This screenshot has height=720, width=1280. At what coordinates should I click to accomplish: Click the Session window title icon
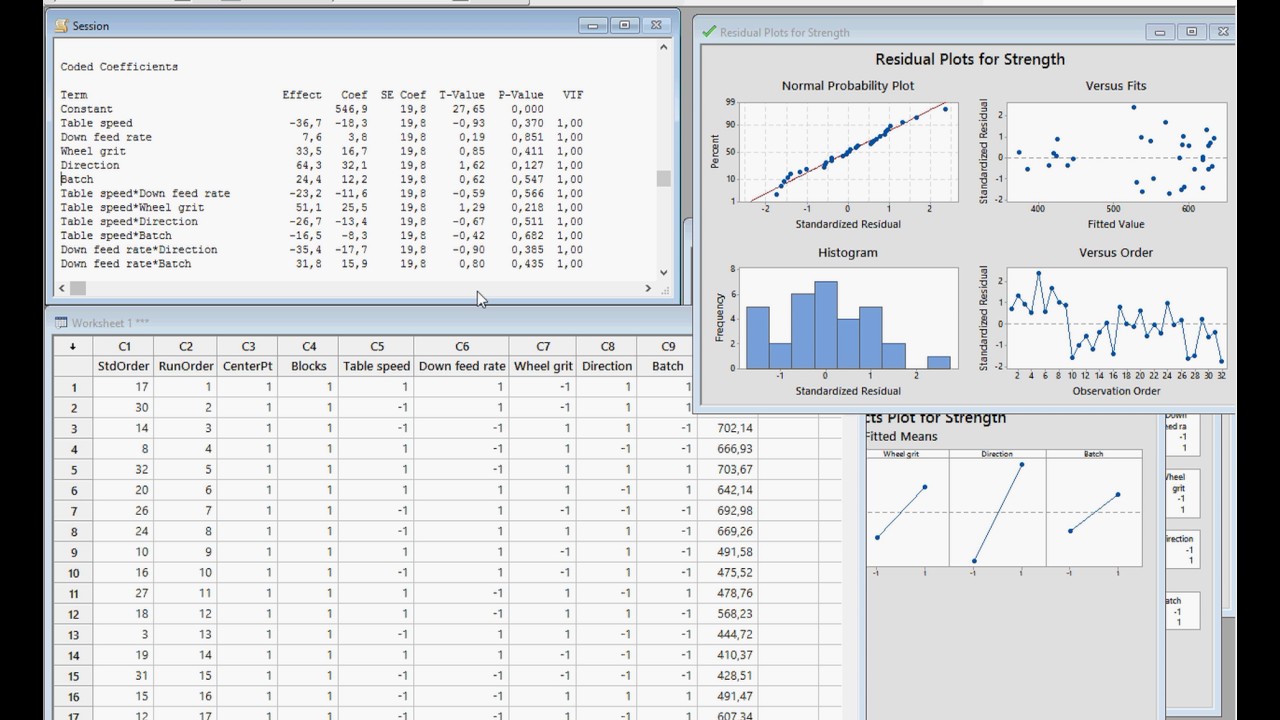tap(61, 25)
